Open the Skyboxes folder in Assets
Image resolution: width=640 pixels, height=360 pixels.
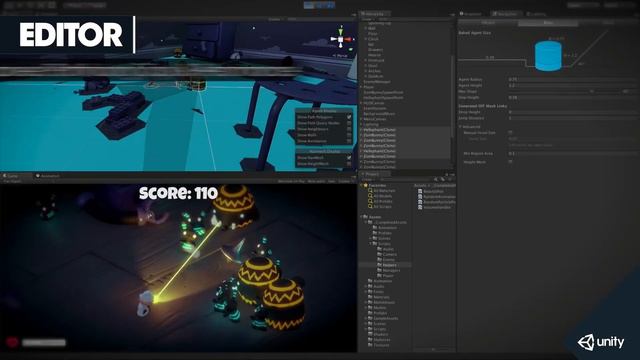[382, 340]
